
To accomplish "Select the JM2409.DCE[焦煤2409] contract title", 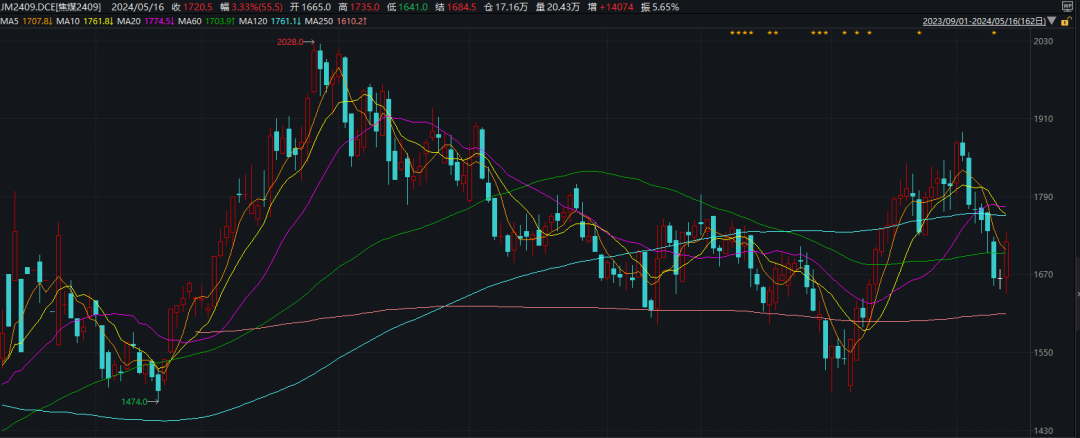I will (x=51, y=8).
